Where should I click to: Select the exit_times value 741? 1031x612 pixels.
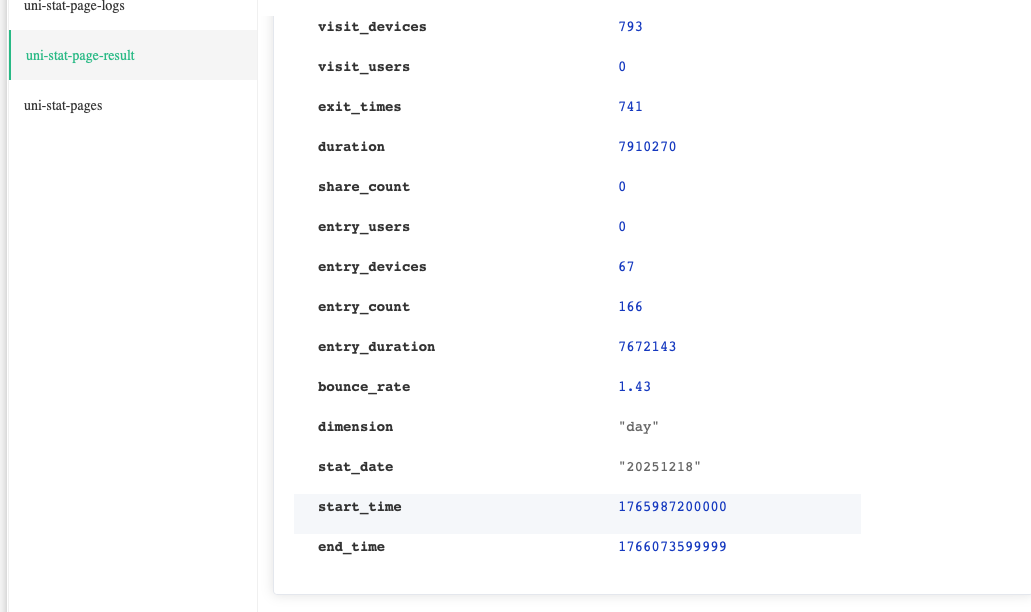click(630, 107)
